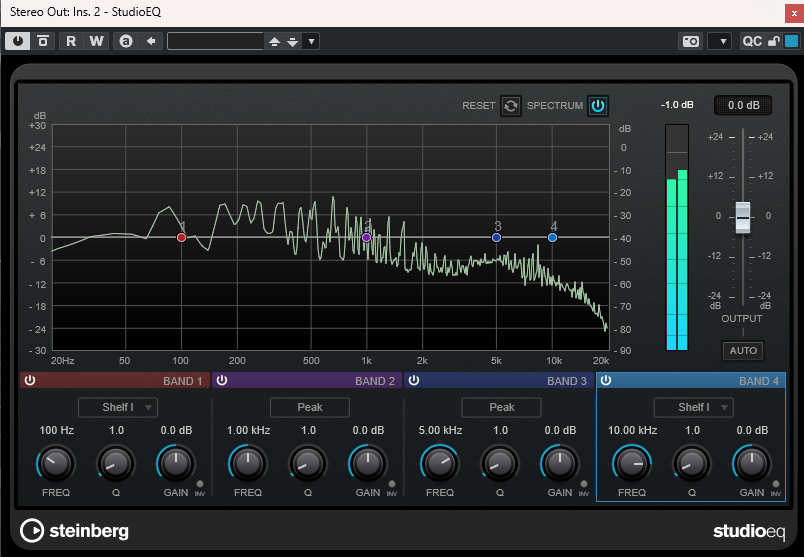This screenshot has width=804, height=557.
Task: Click the Output gain fader handle
Action: point(742,217)
